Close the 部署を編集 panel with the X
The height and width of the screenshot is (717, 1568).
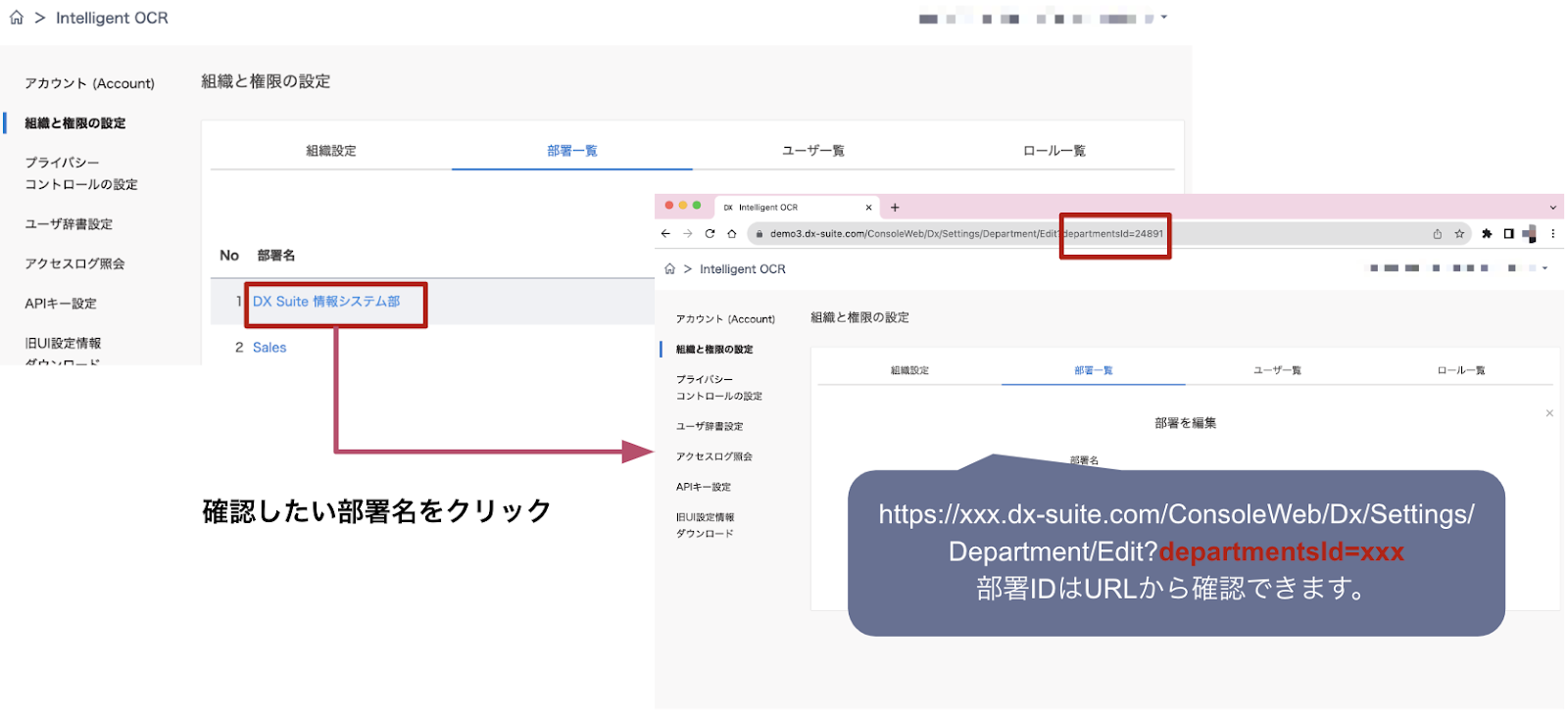(x=1549, y=413)
